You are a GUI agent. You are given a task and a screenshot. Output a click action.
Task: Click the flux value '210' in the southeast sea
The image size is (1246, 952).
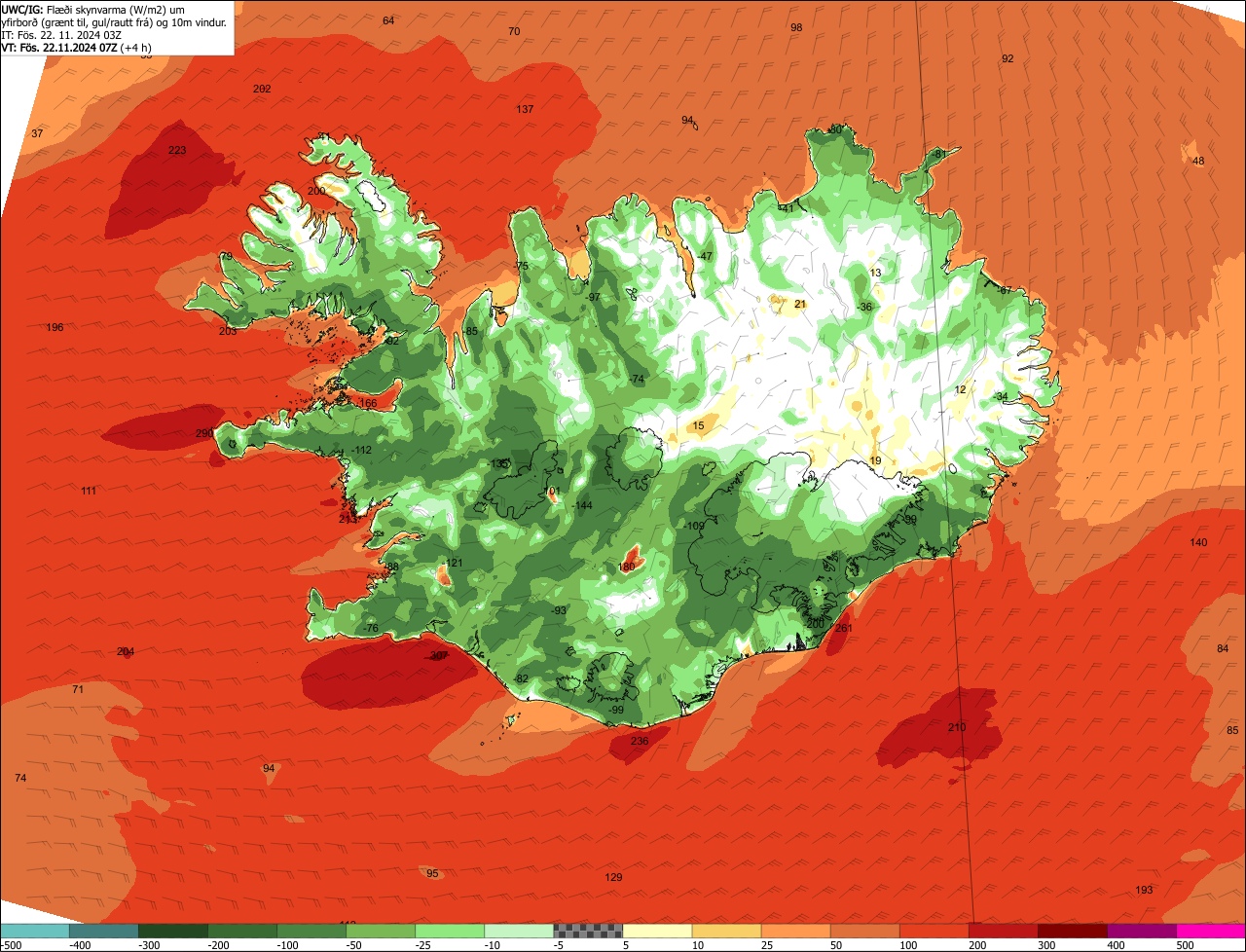coord(957,728)
